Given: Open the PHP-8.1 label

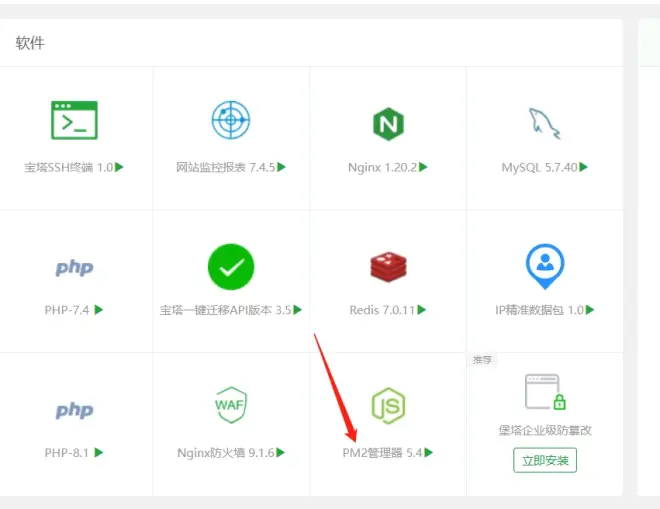Looking at the screenshot, I should click(67, 453).
